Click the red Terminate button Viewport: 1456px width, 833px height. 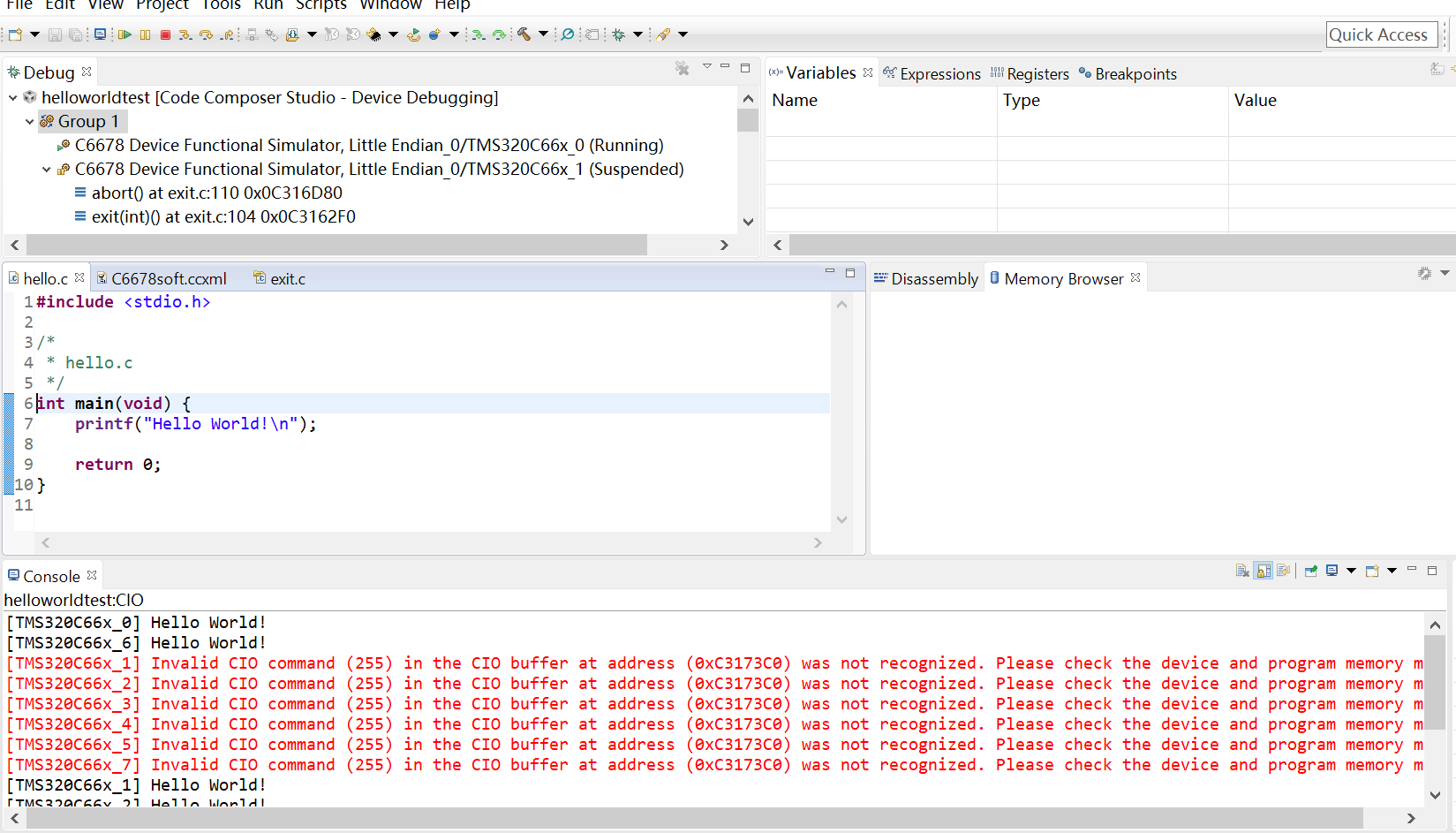165,34
